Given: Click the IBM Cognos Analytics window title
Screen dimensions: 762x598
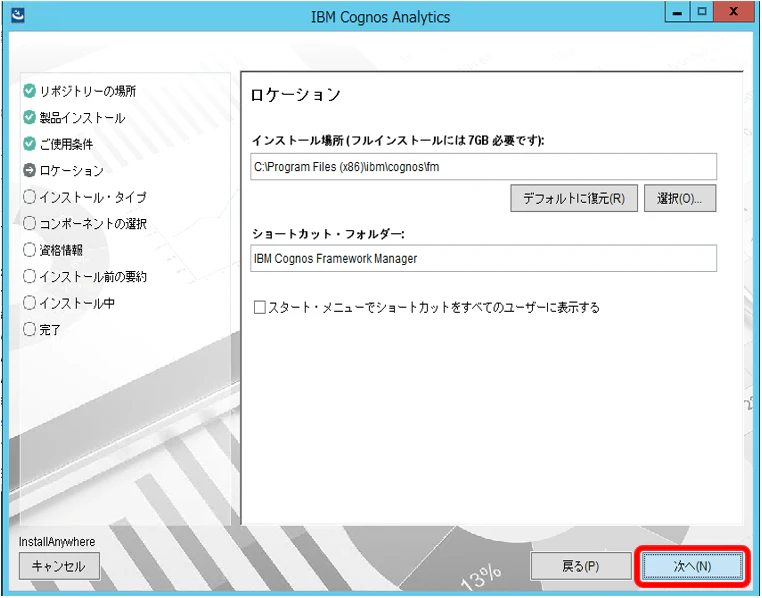Looking at the screenshot, I should tap(381, 17).
